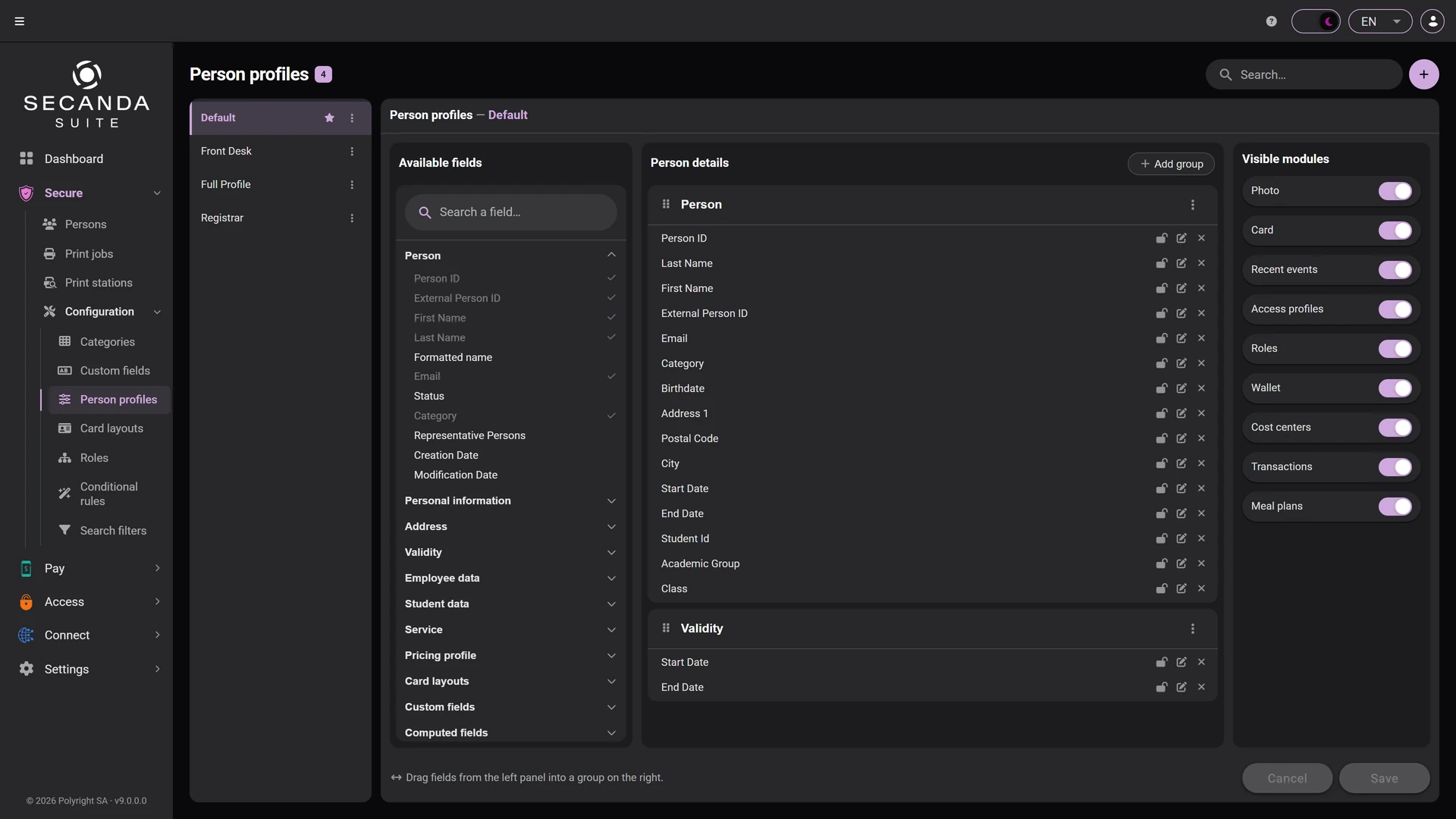Viewport: 1456px width, 819px height.
Task: Click the help question mark icon
Action: (x=1272, y=21)
